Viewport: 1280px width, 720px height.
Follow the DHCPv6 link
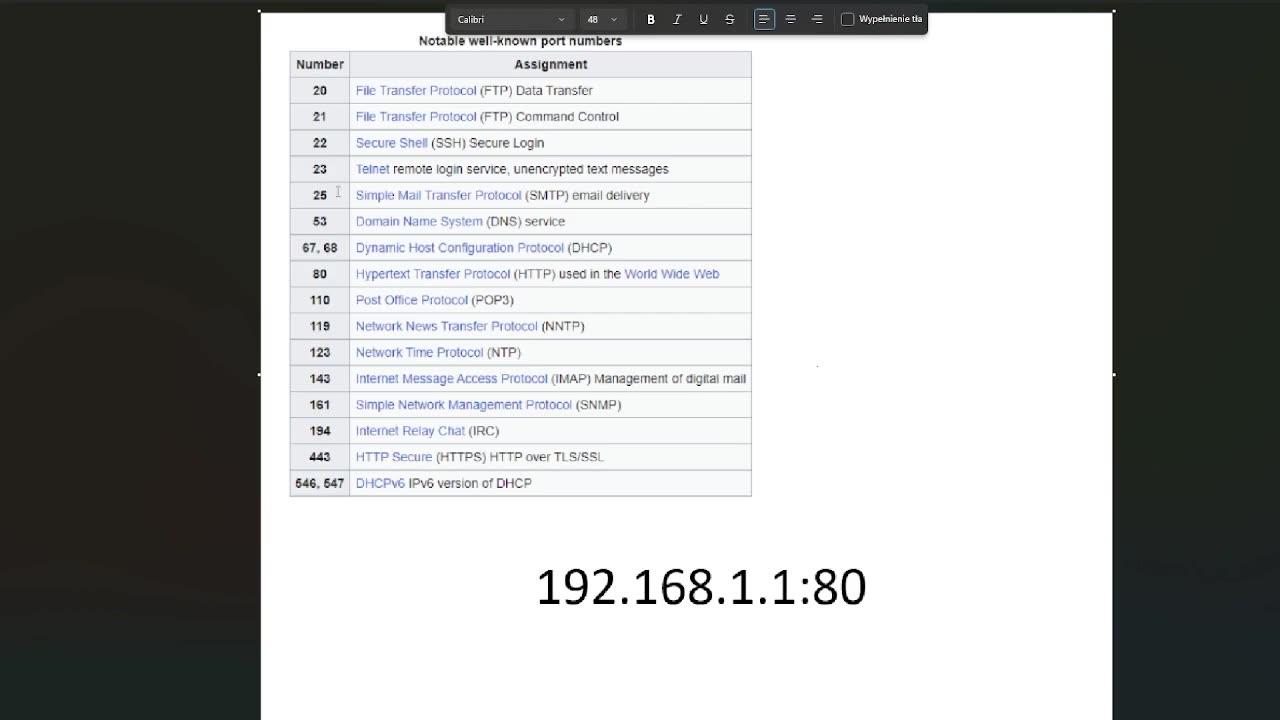(380, 483)
